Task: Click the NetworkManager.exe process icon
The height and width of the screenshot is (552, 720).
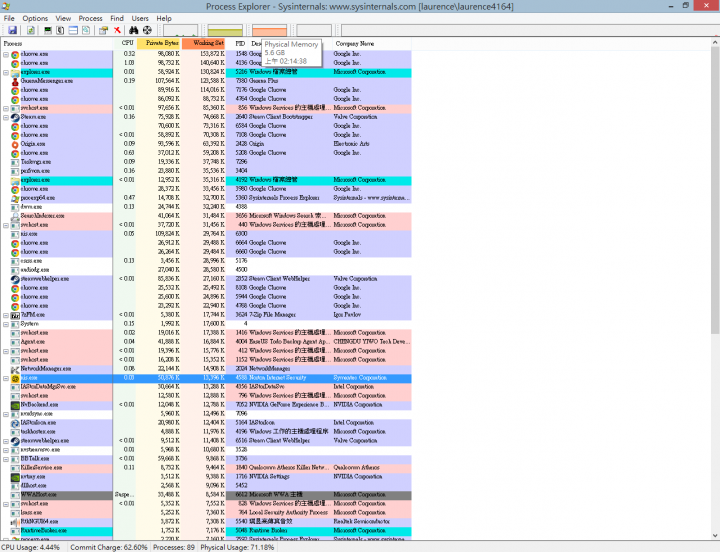Action: point(15,369)
